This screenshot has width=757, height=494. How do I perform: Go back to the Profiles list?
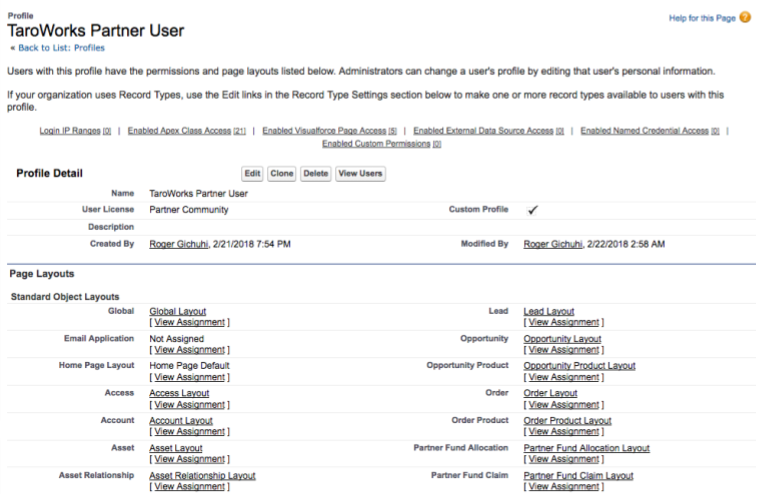(x=58, y=48)
